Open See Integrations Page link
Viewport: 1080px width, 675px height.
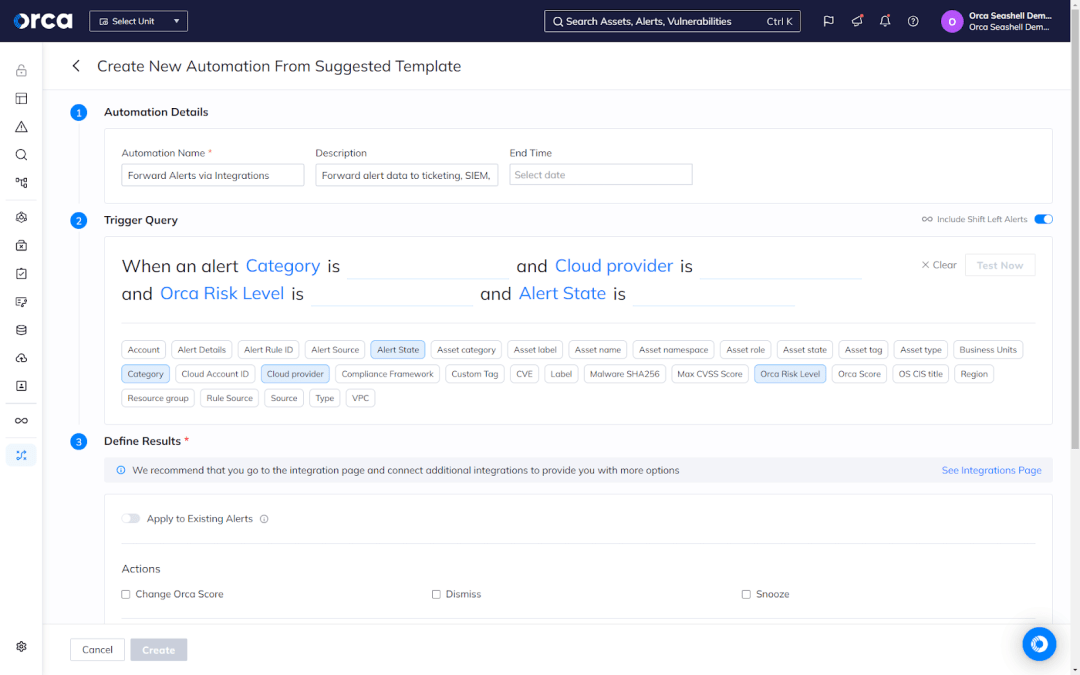(x=991, y=470)
